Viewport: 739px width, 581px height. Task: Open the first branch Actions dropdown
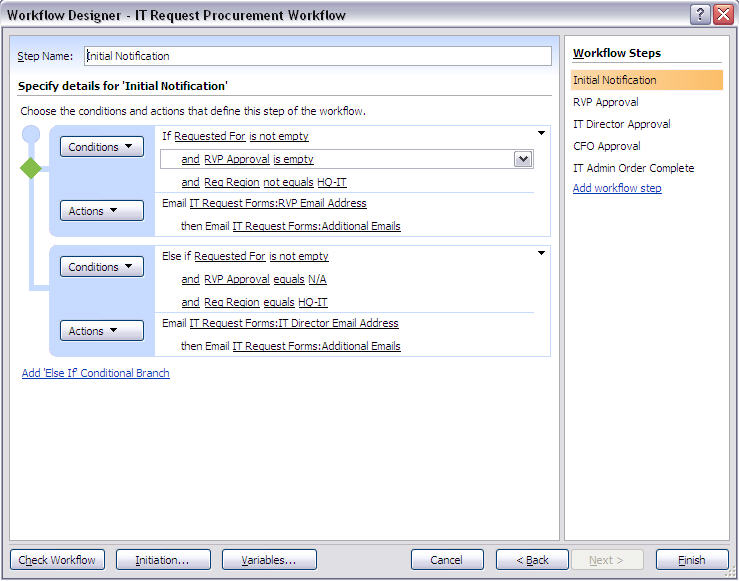click(x=102, y=211)
